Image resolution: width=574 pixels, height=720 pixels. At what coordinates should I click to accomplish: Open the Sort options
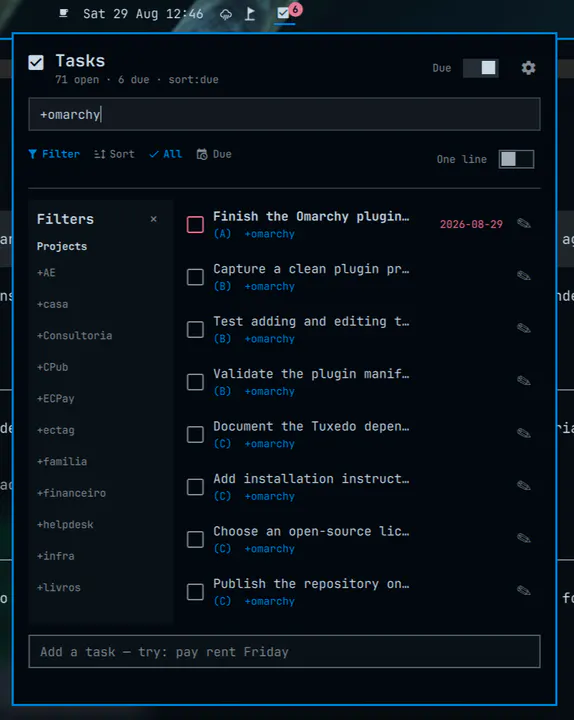pos(114,154)
